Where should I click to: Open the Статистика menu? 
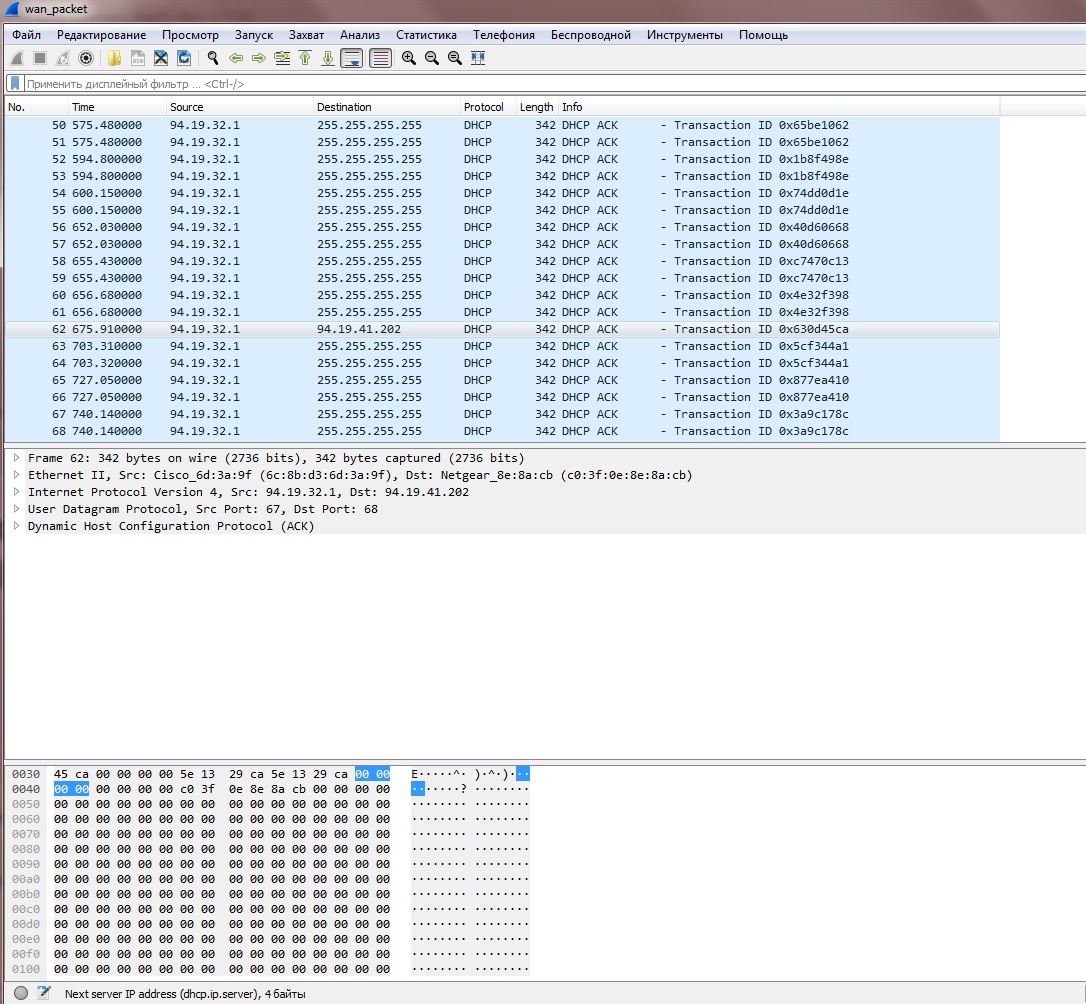pos(426,35)
